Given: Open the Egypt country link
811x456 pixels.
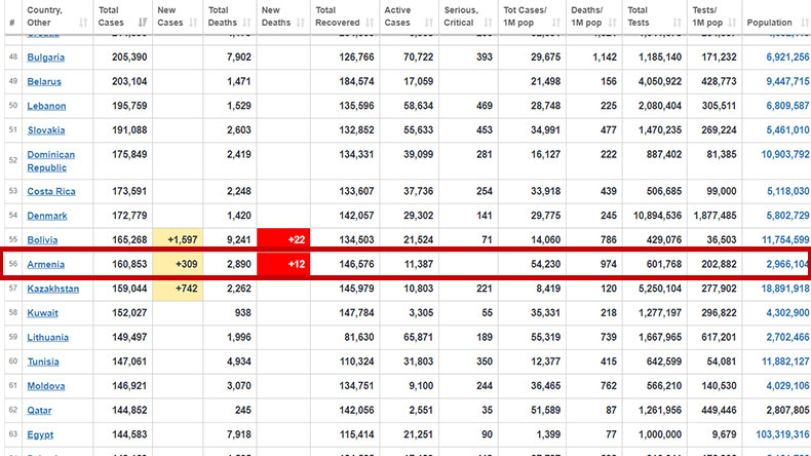Looking at the screenshot, I should pos(40,434).
